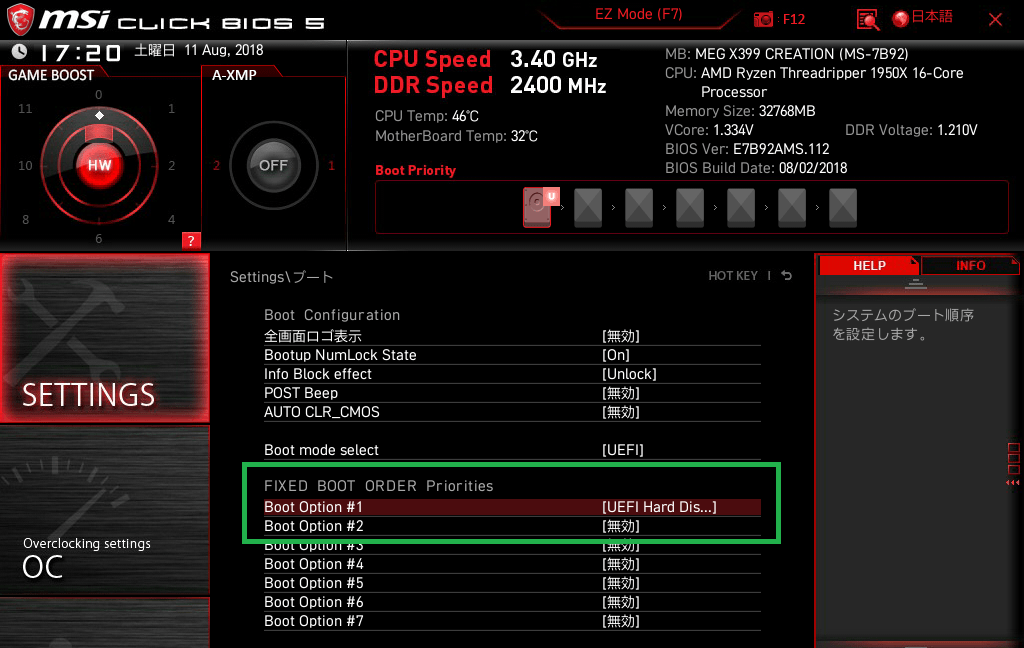1024x648 pixels.
Task: Click the language globe icon
Action: 900,19
